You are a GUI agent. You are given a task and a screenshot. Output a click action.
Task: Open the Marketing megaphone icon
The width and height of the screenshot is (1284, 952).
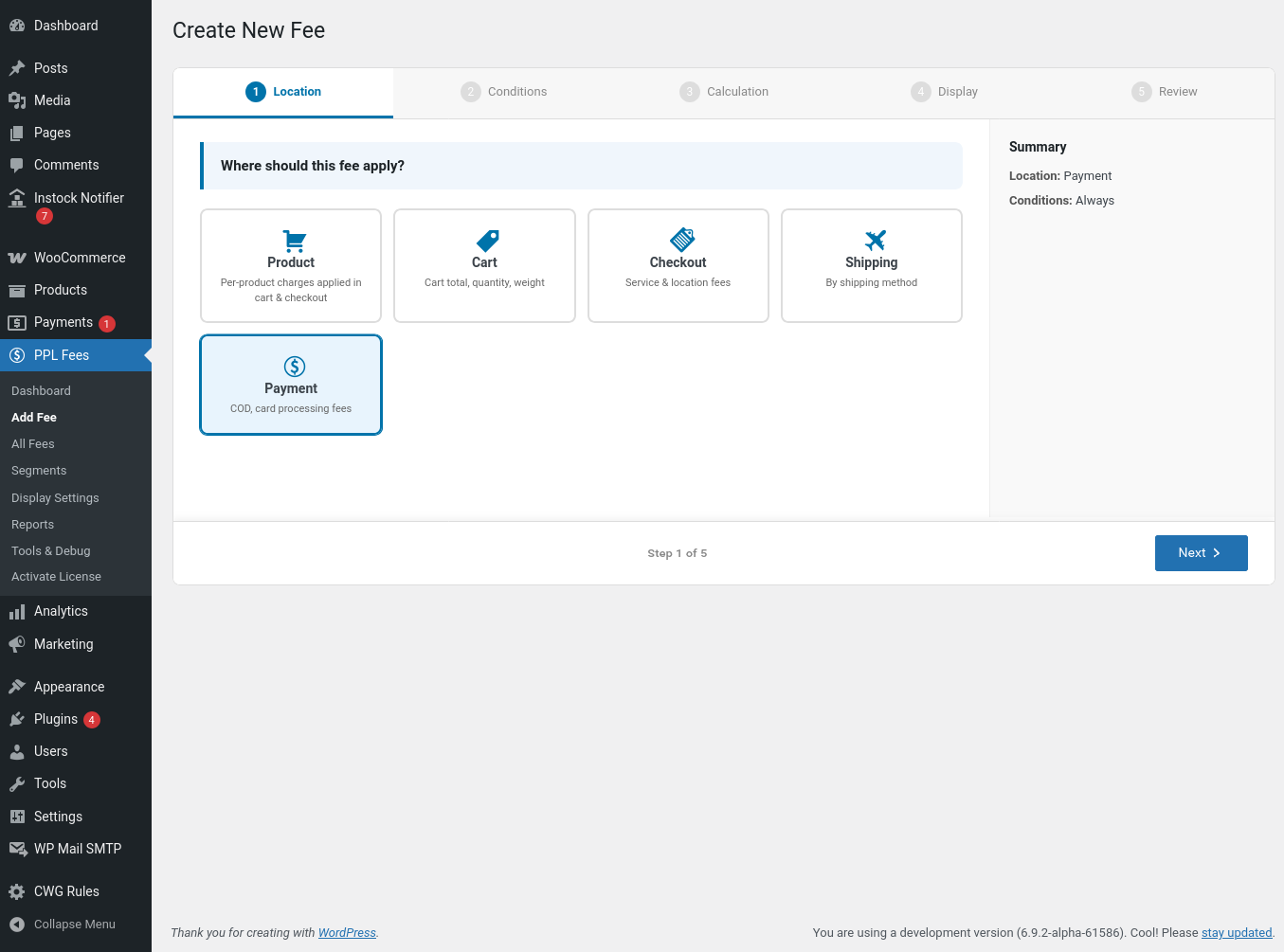(x=17, y=644)
